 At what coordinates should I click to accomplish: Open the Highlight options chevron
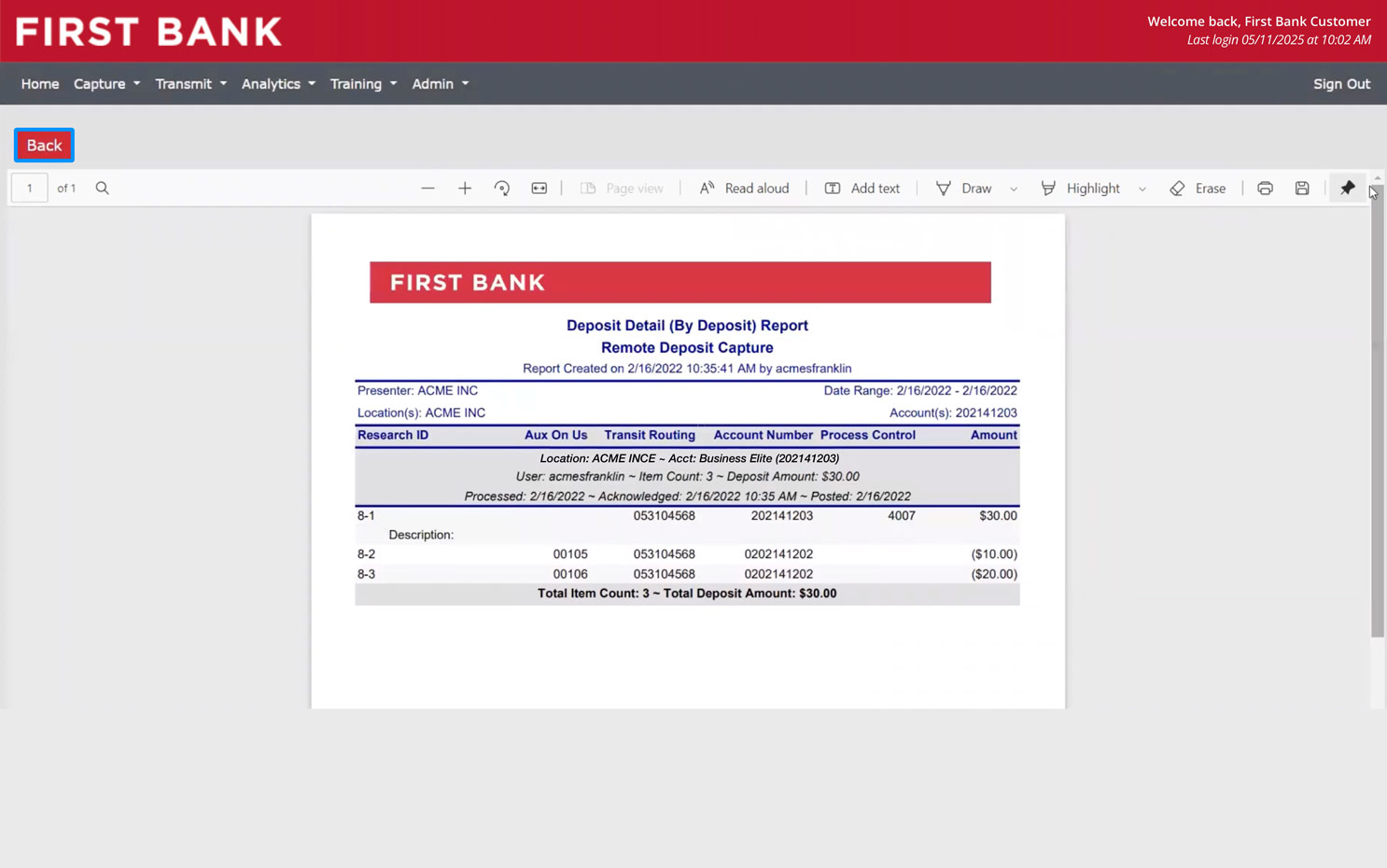coord(1142,189)
